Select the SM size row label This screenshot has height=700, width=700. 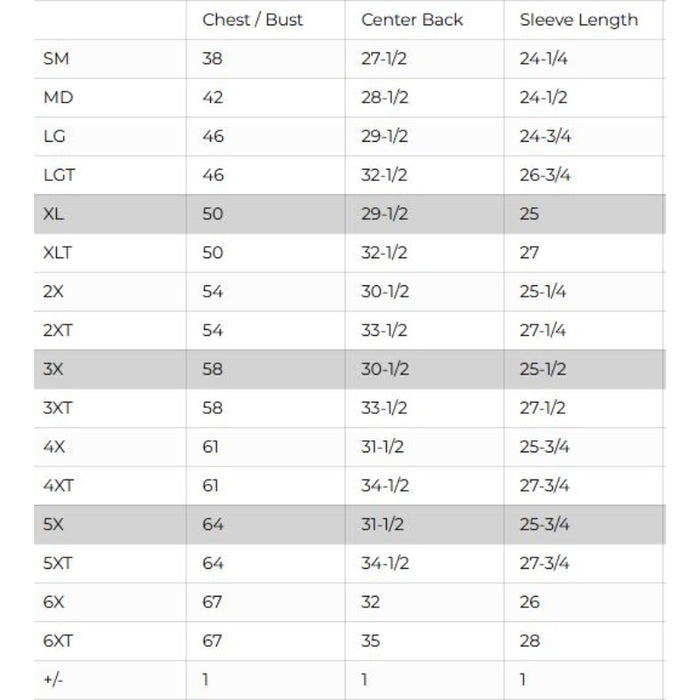pos(56,59)
